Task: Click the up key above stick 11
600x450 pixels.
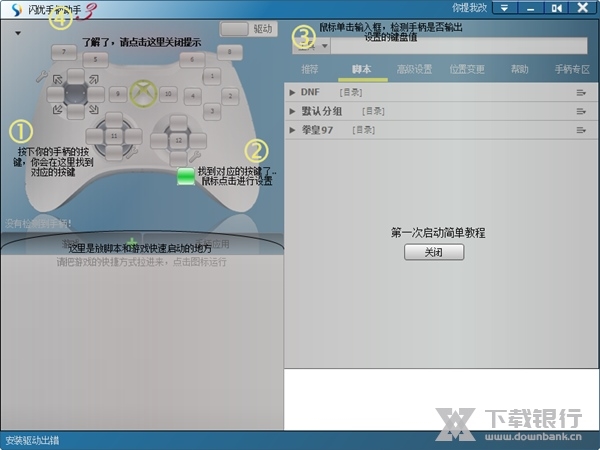Action: click(x=114, y=119)
